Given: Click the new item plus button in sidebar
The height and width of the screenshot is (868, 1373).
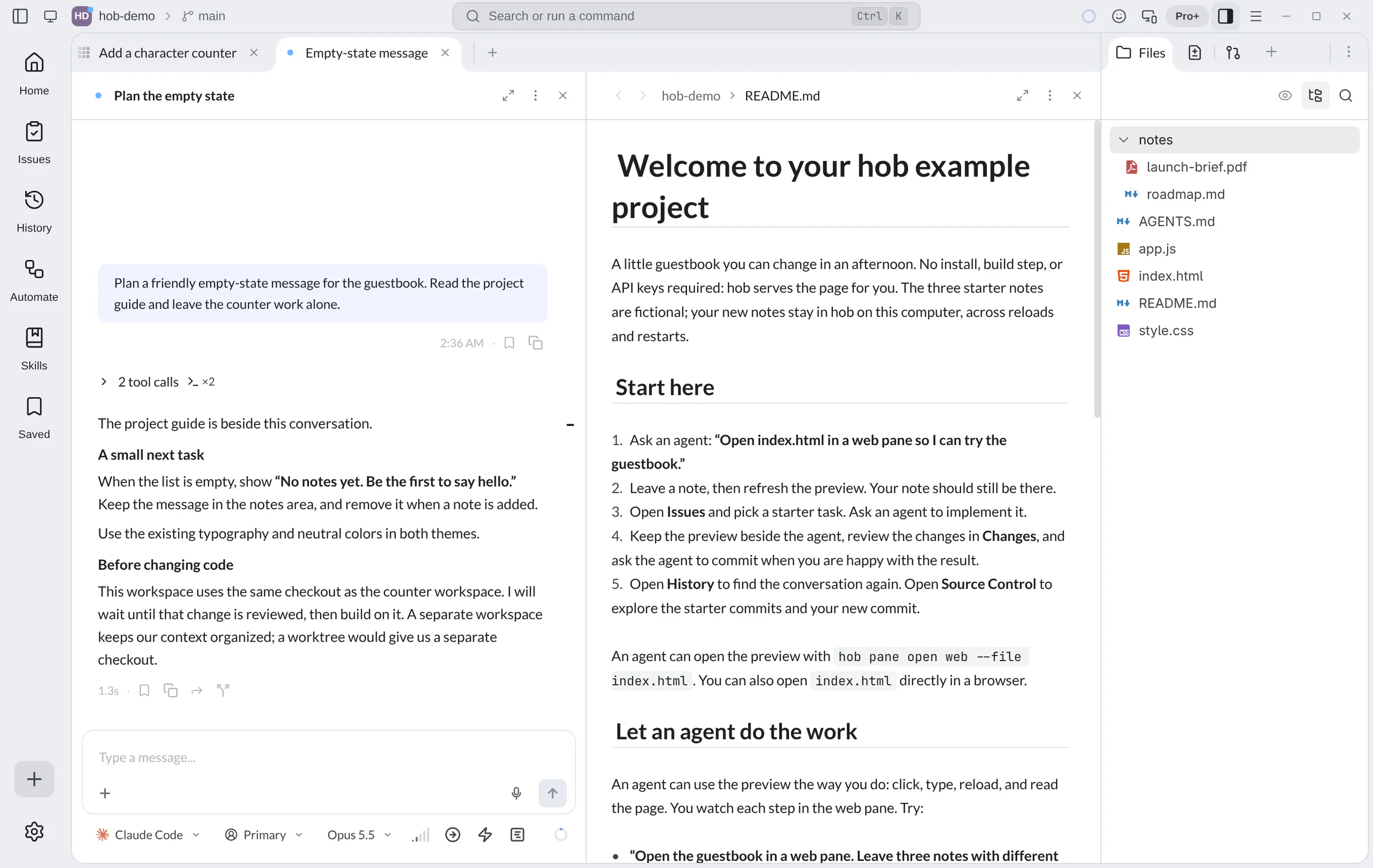Looking at the screenshot, I should pyautogui.click(x=34, y=778).
